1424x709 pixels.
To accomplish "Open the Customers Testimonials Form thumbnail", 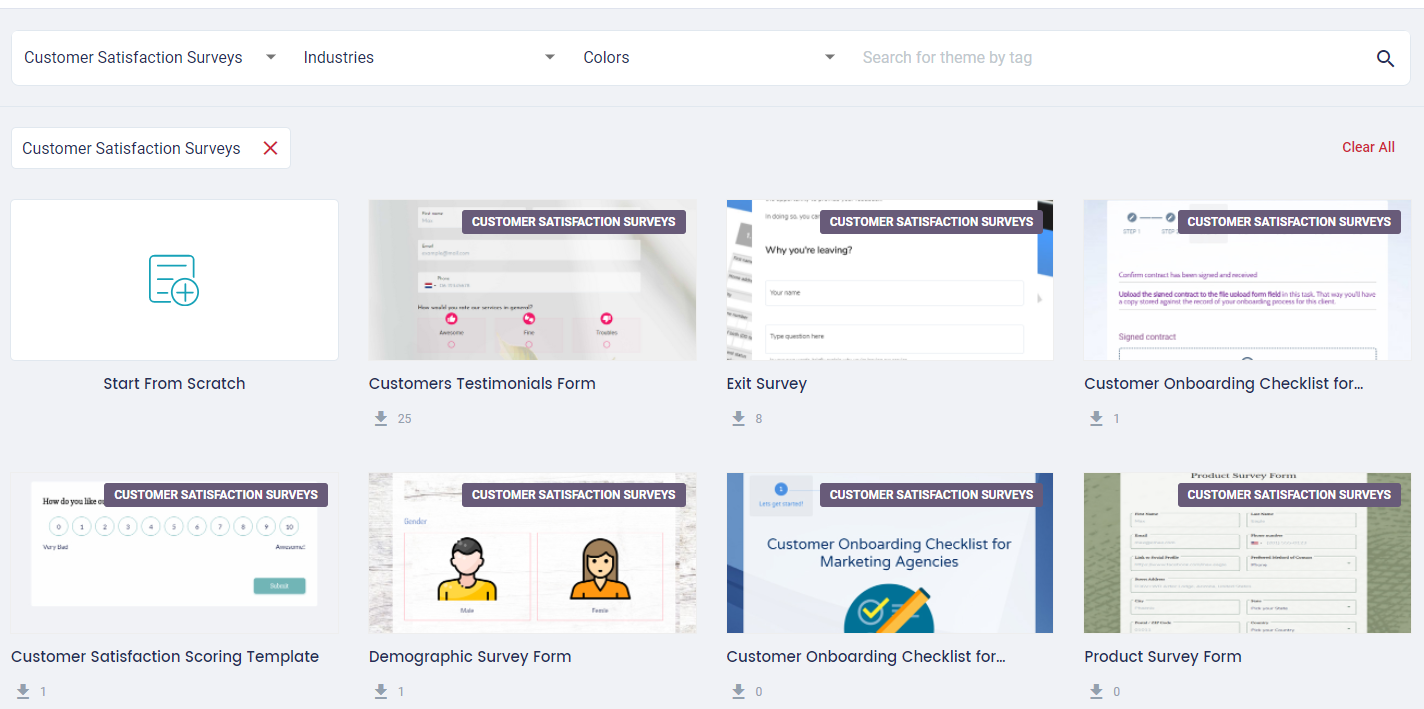I will pyautogui.click(x=532, y=280).
